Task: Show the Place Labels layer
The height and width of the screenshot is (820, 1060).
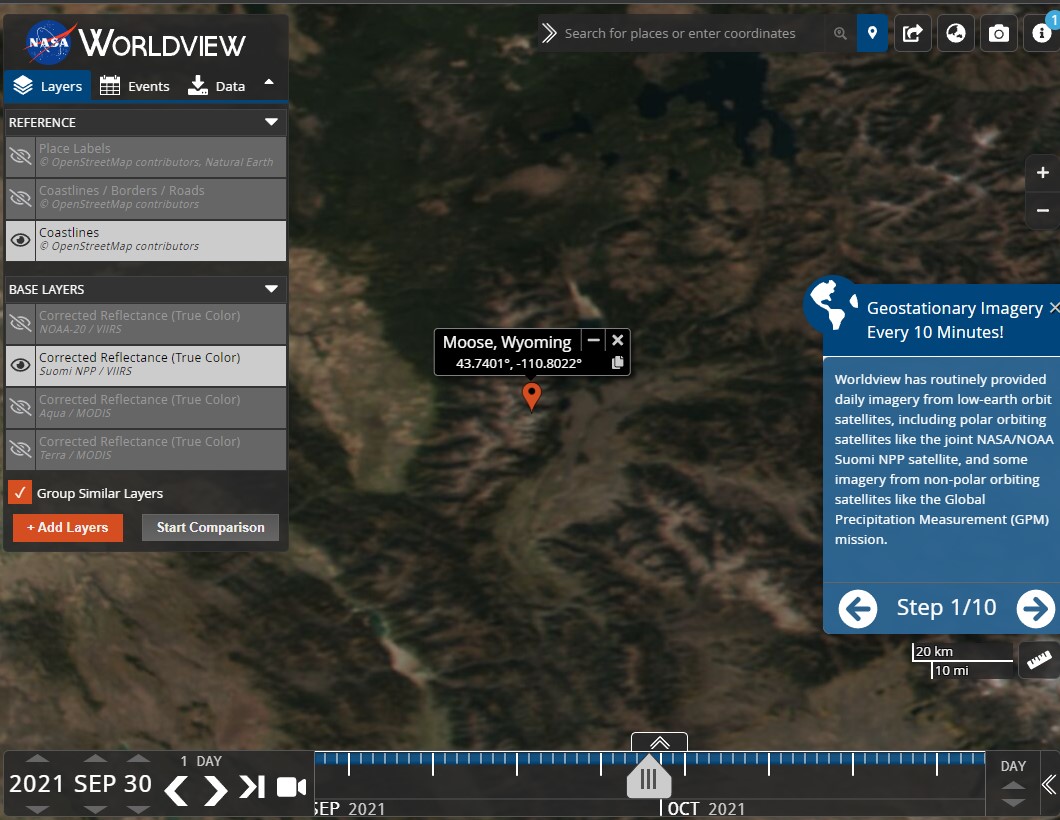Action: coord(20,157)
